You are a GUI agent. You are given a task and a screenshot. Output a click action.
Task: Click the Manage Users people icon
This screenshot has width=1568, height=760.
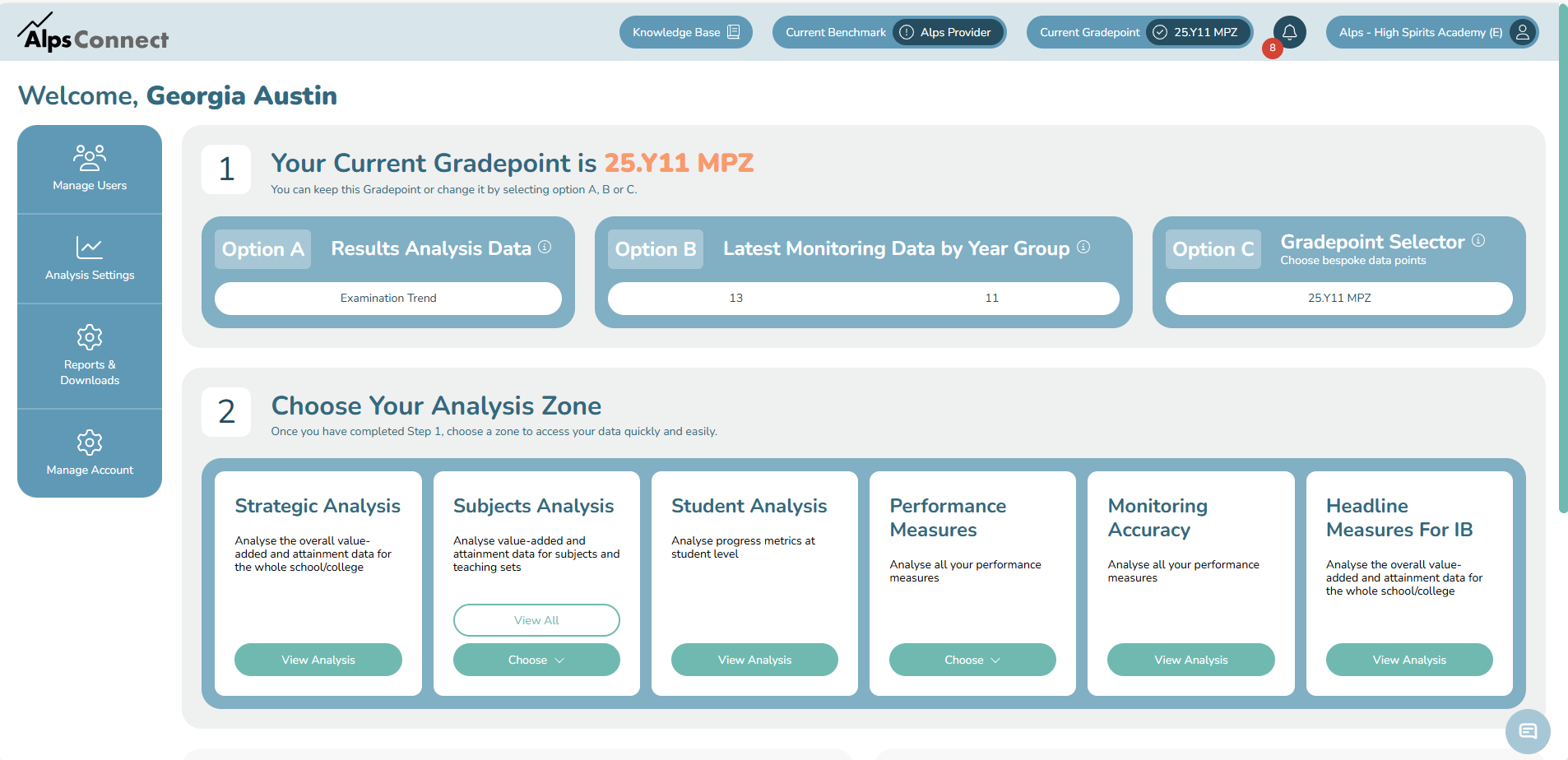90,157
